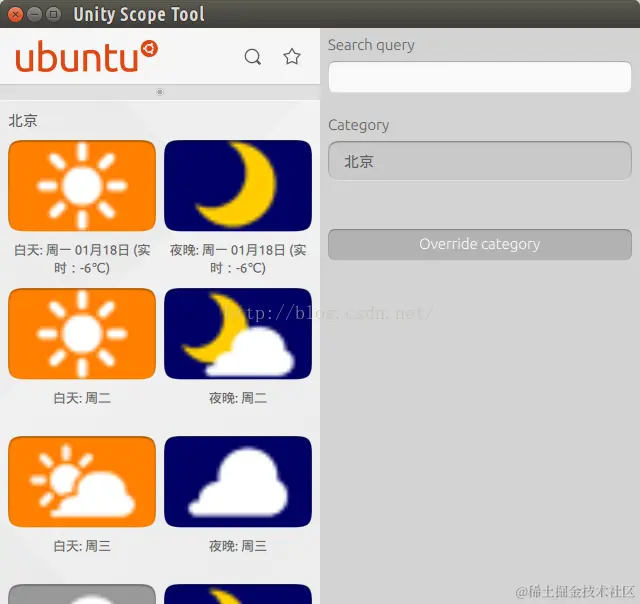Select the sunny Tuesday daytime tile
This screenshot has width=640, height=604.
pyautogui.click(x=82, y=333)
